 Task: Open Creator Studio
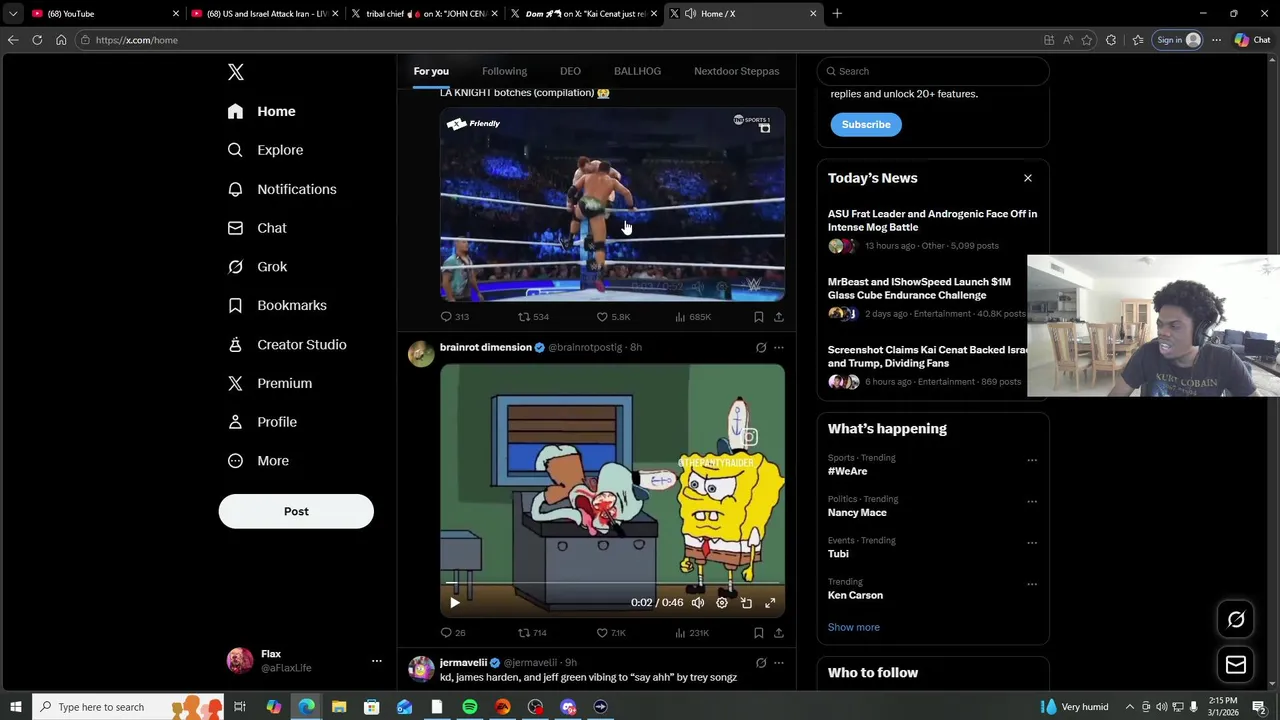pos(287,344)
